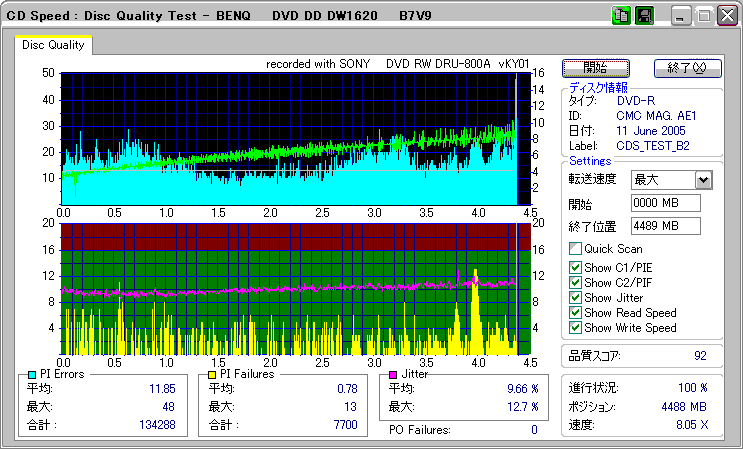
Task: Click the 終了(X) exit button
Action: tap(687, 68)
